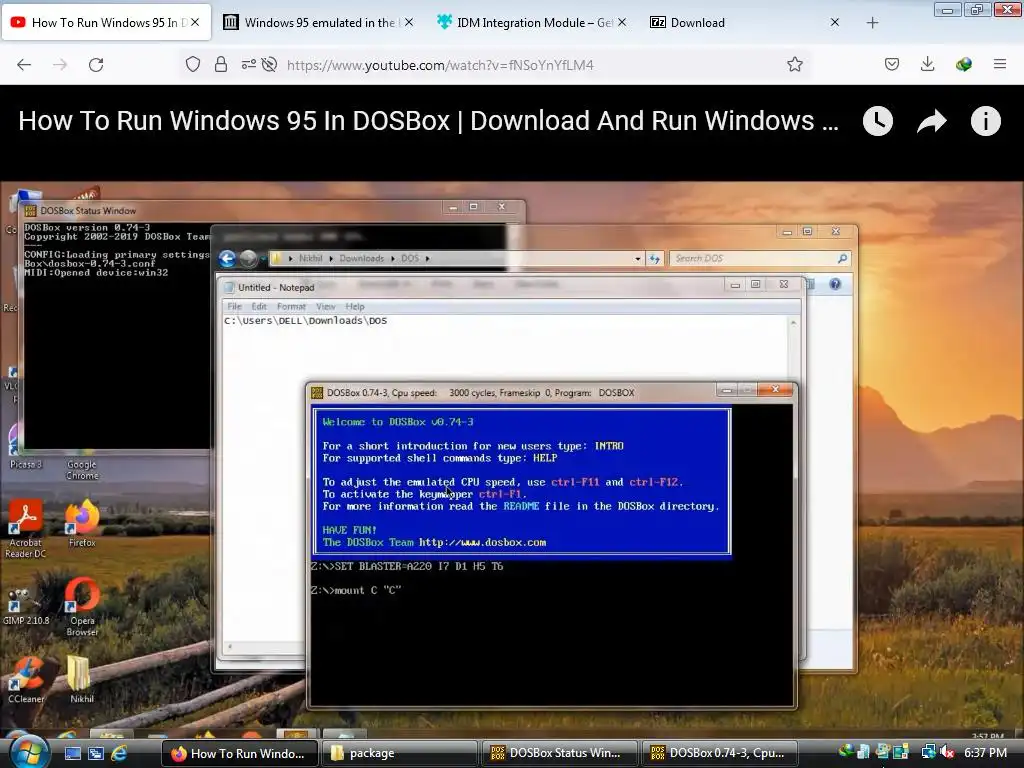Screen dimensions: 1024x768
Task: Click the Edit menu in video Notepad
Action: [259, 306]
